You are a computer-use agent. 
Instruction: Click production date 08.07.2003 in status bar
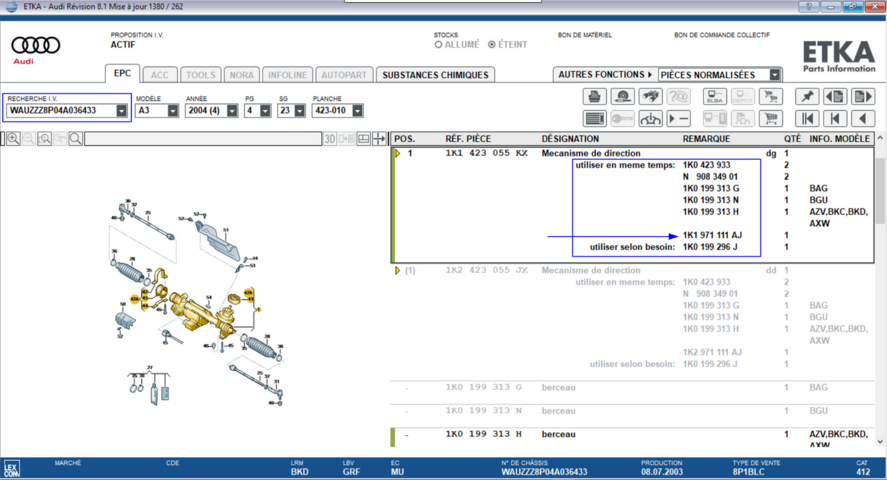pyautogui.click(x=662, y=472)
